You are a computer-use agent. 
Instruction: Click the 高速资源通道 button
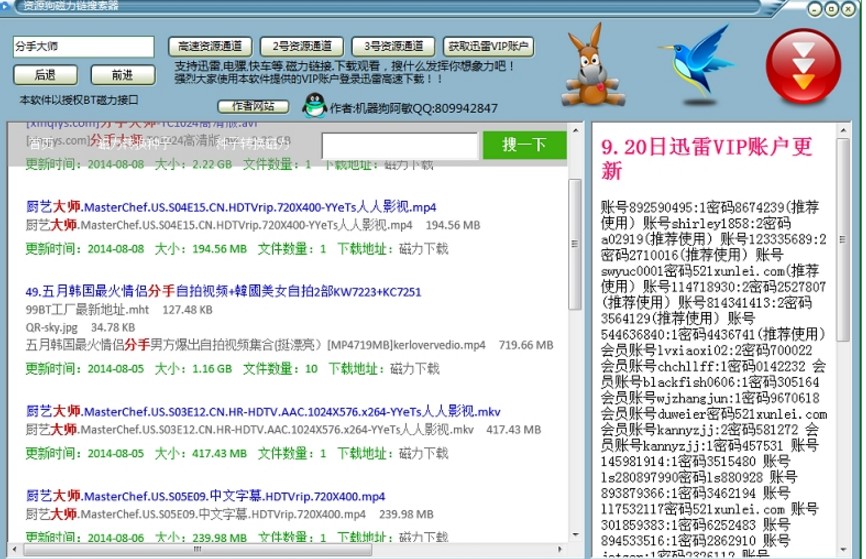click(210, 46)
